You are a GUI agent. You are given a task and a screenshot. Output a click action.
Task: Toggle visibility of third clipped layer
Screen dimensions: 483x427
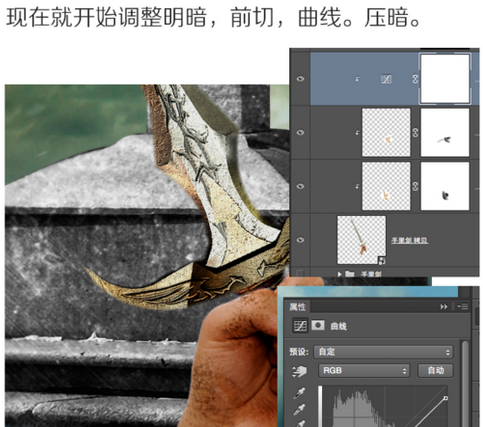point(300,186)
